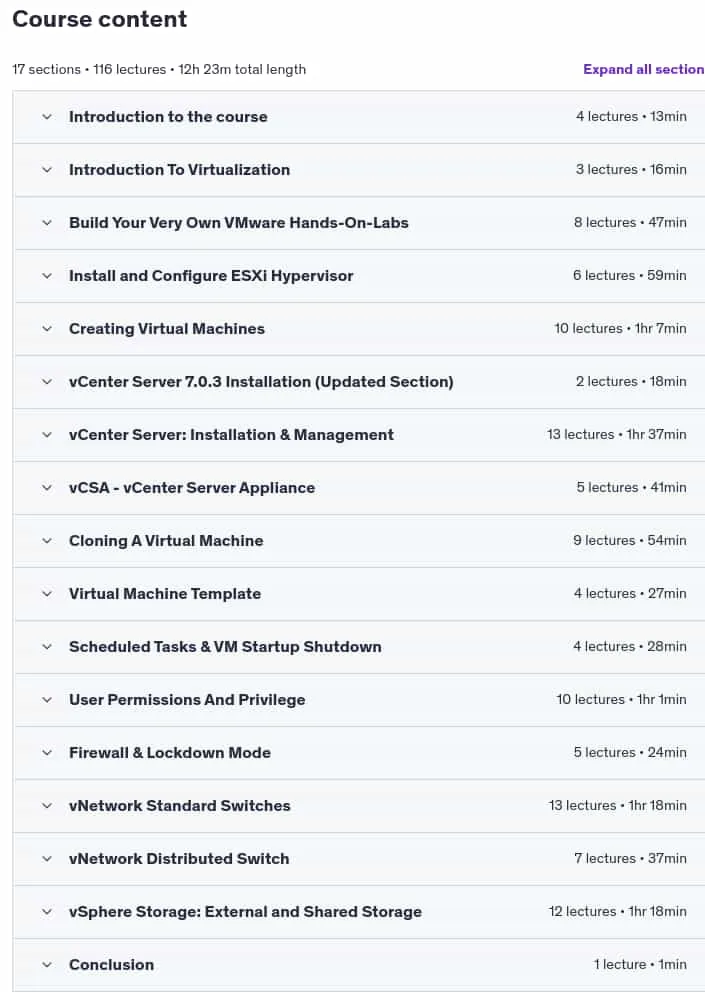Click 13 lectures duration for vNetwork Standard Switches

[617, 805]
